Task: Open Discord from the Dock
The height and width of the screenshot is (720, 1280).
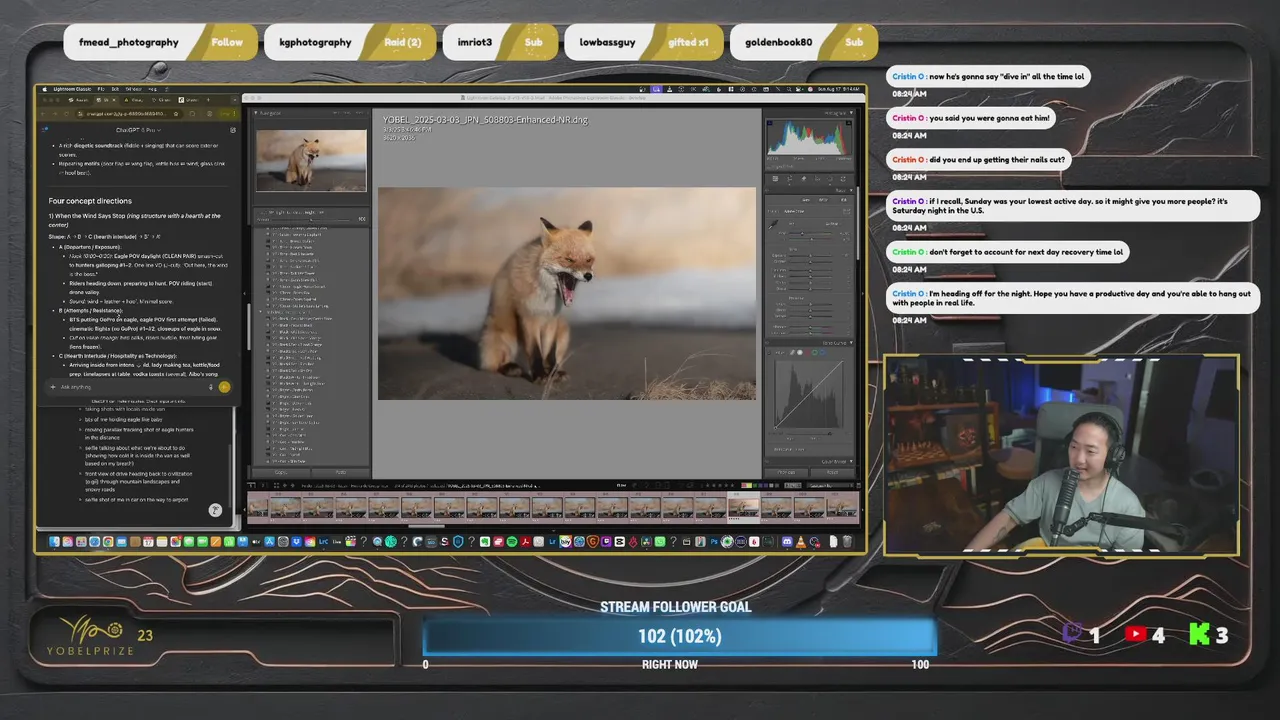Action: click(786, 541)
